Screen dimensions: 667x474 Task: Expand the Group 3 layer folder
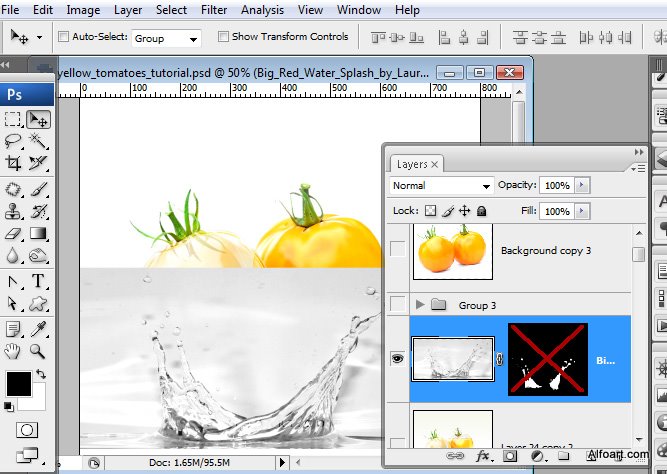[x=419, y=303]
